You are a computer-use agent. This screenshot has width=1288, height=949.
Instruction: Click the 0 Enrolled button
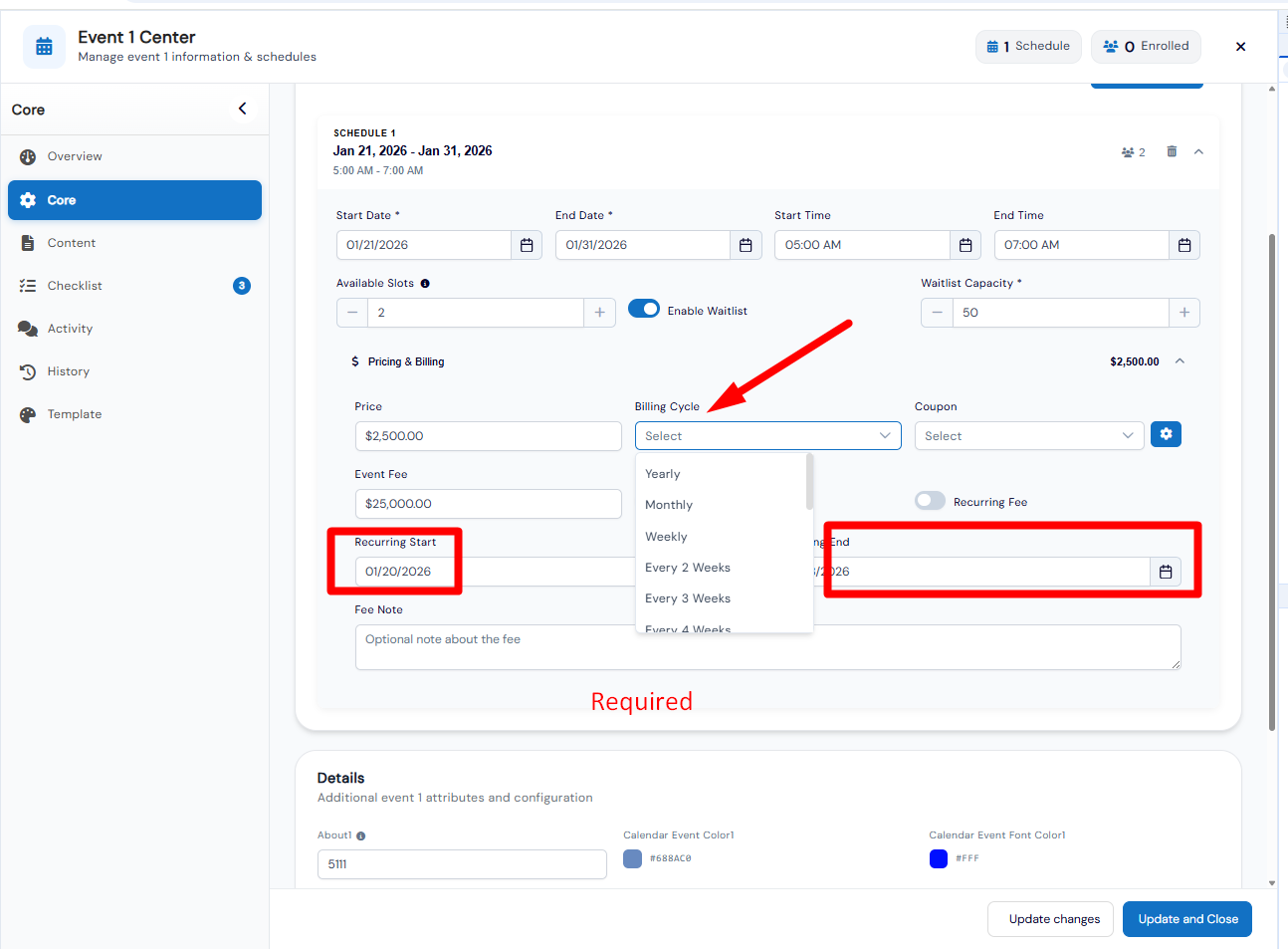[1147, 46]
